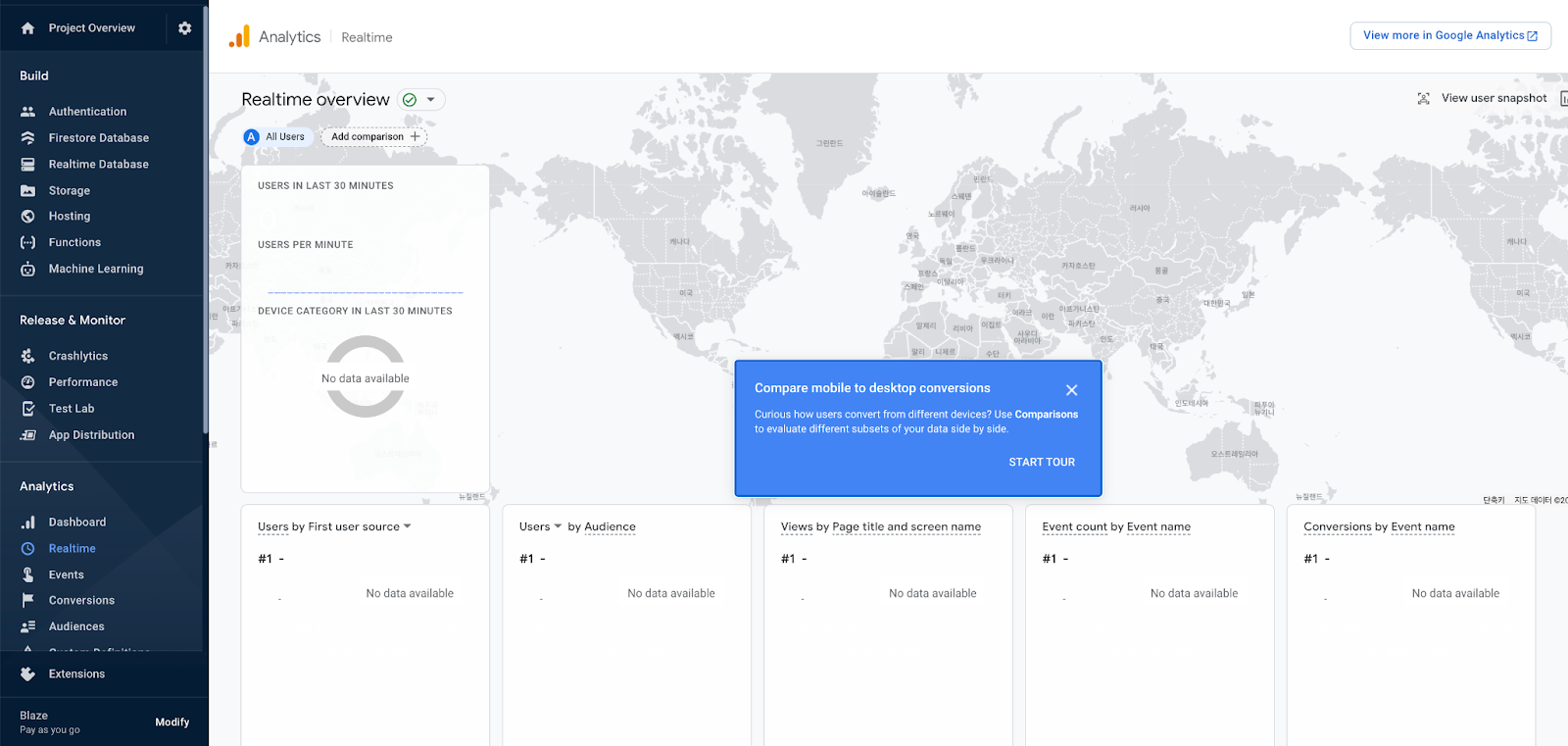Open the Users by First user source dropdown
Screen dimensions: 1568x746
(407, 526)
